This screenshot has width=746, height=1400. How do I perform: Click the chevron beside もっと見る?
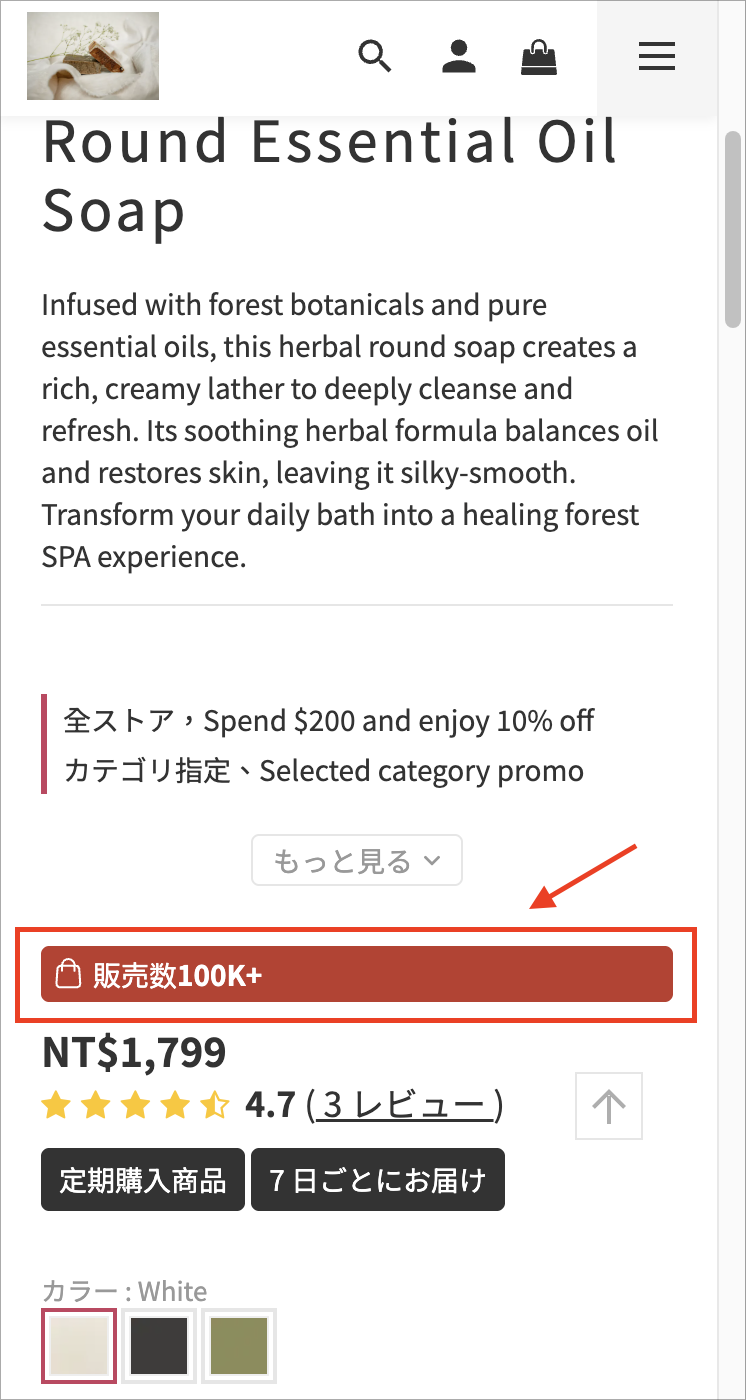pyautogui.click(x=432, y=860)
